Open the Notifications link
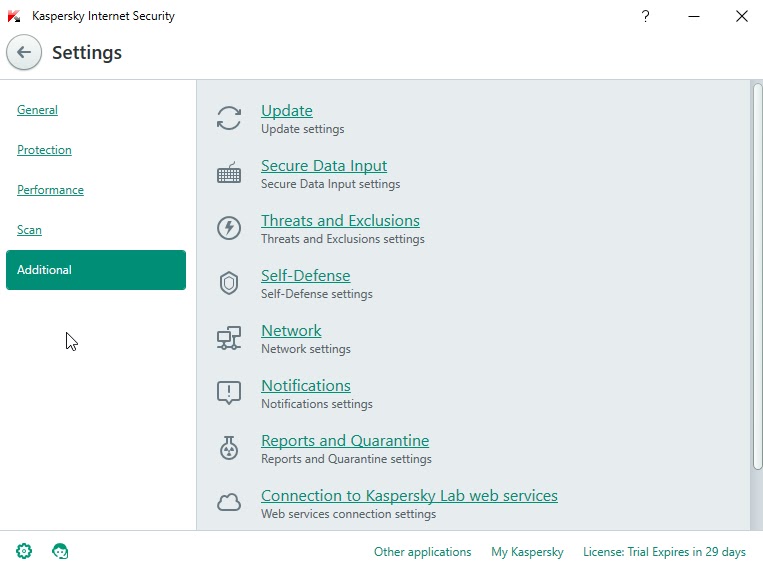This screenshot has height=568, width=763. point(306,385)
